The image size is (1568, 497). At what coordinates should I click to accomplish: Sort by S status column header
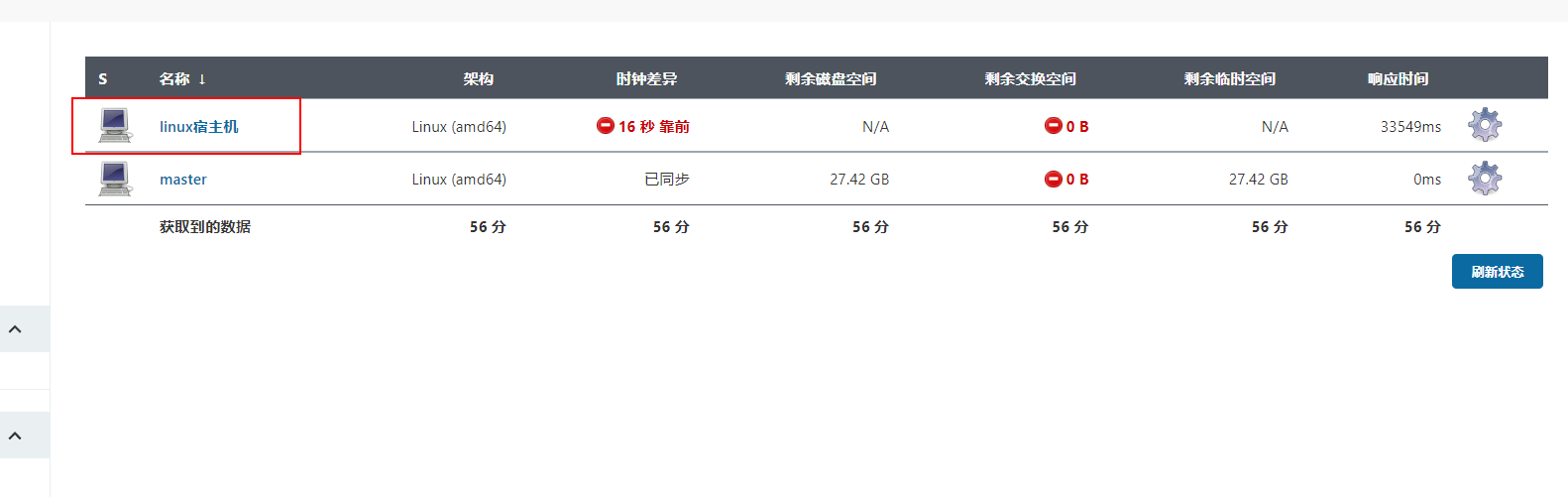103,78
